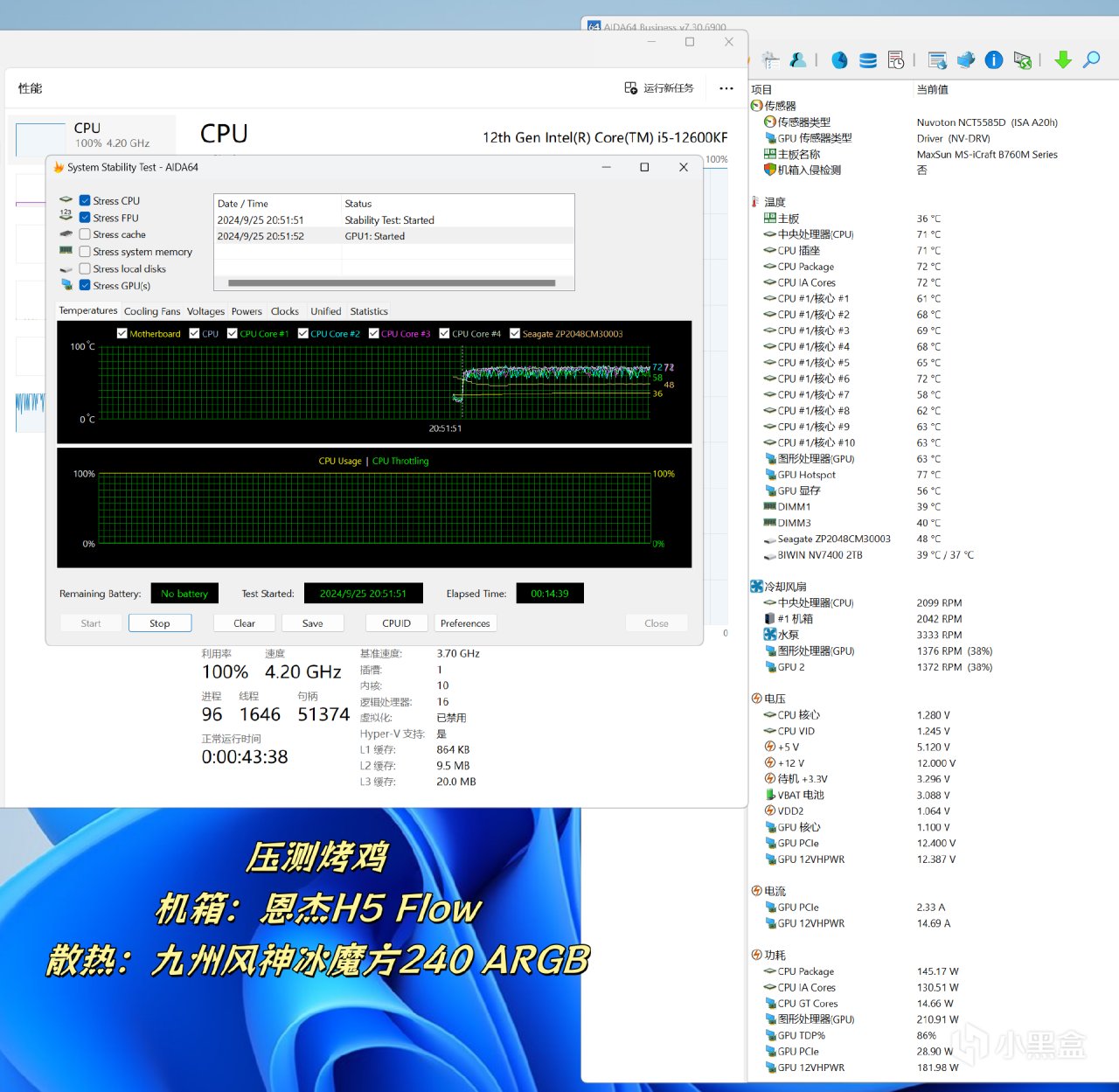Click the icon beside 电流 heading
Viewport: 1119px width, 1092px height.
[756, 891]
